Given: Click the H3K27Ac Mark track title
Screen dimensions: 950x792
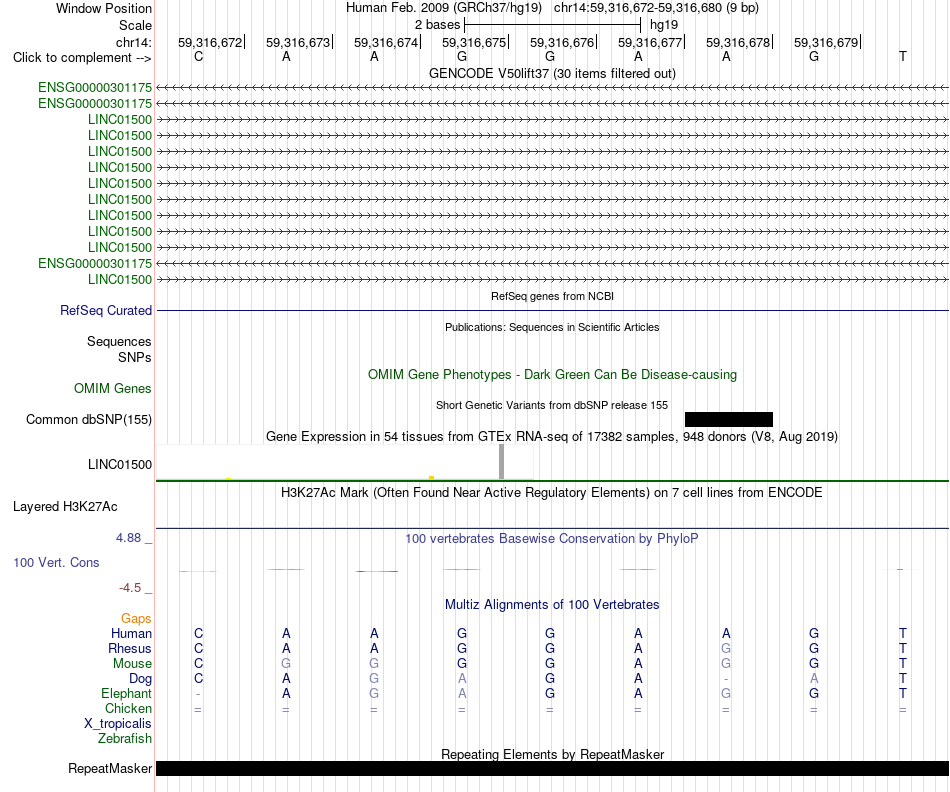Looking at the screenshot, I should tap(552, 492).
